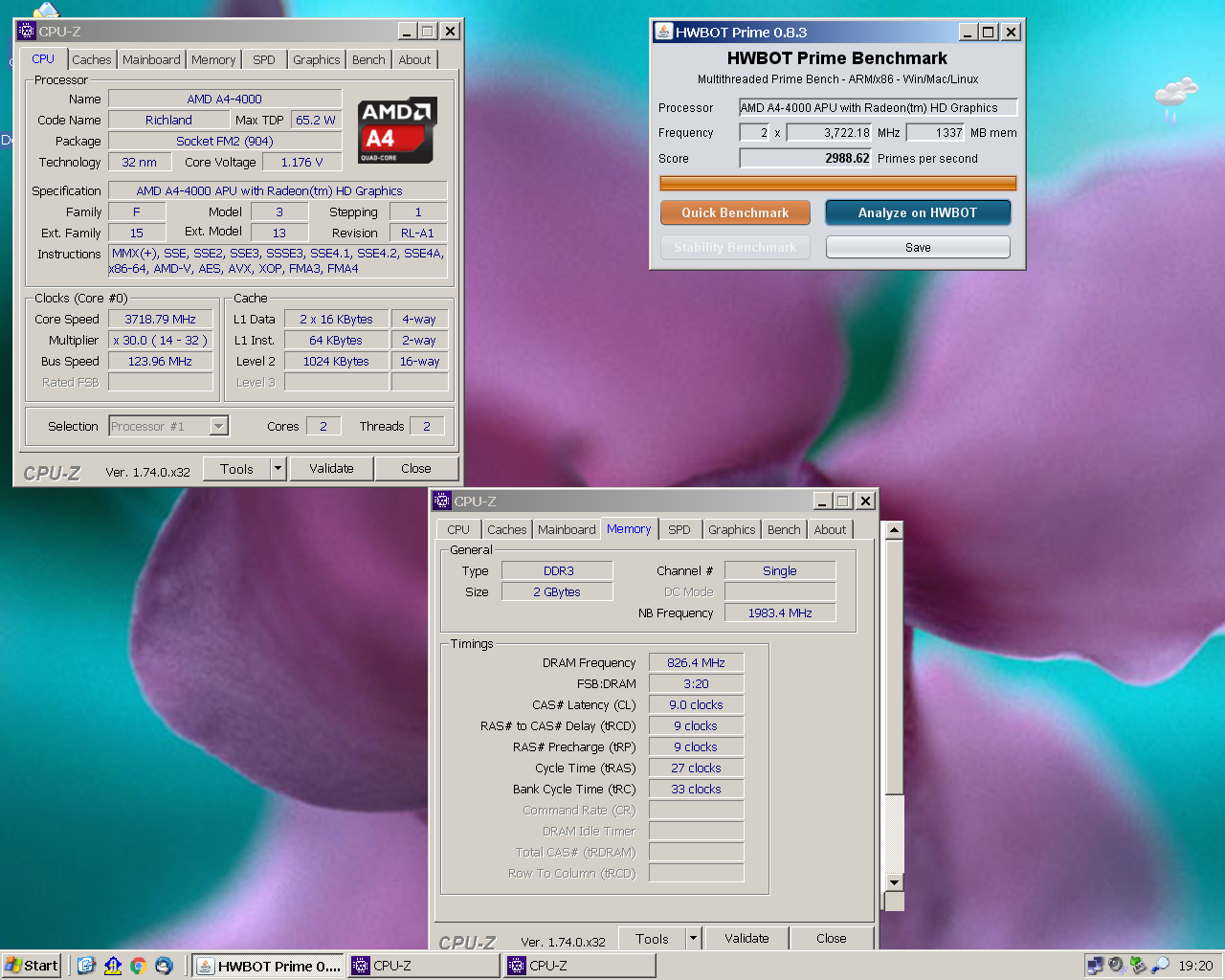This screenshot has height=980, width=1225.
Task: Click title bar chip icon of CPU-Z Memory window
Action: tap(442, 501)
